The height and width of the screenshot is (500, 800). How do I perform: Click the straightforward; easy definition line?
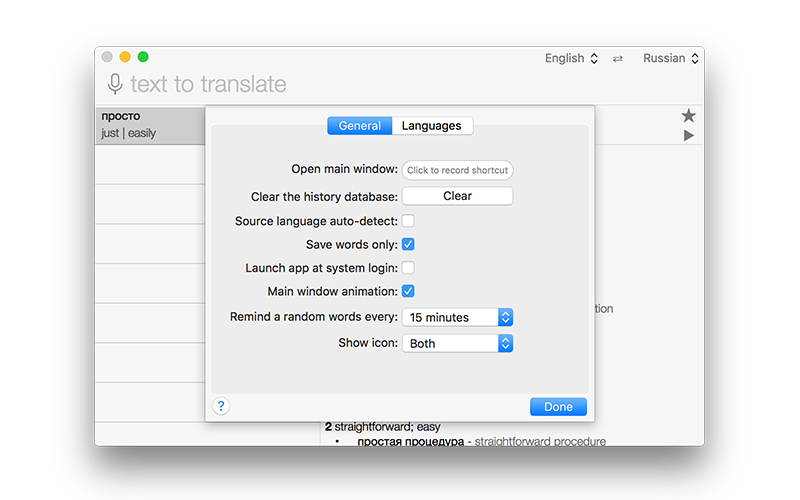tap(383, 427)
